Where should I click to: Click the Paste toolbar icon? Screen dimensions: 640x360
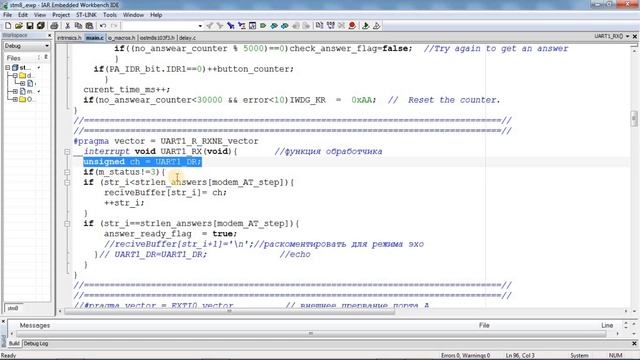[89, 26]
